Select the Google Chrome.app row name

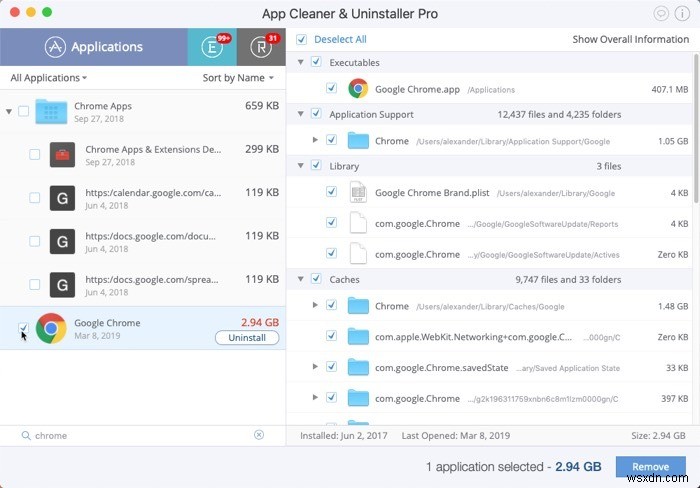(x=417, y=89)
